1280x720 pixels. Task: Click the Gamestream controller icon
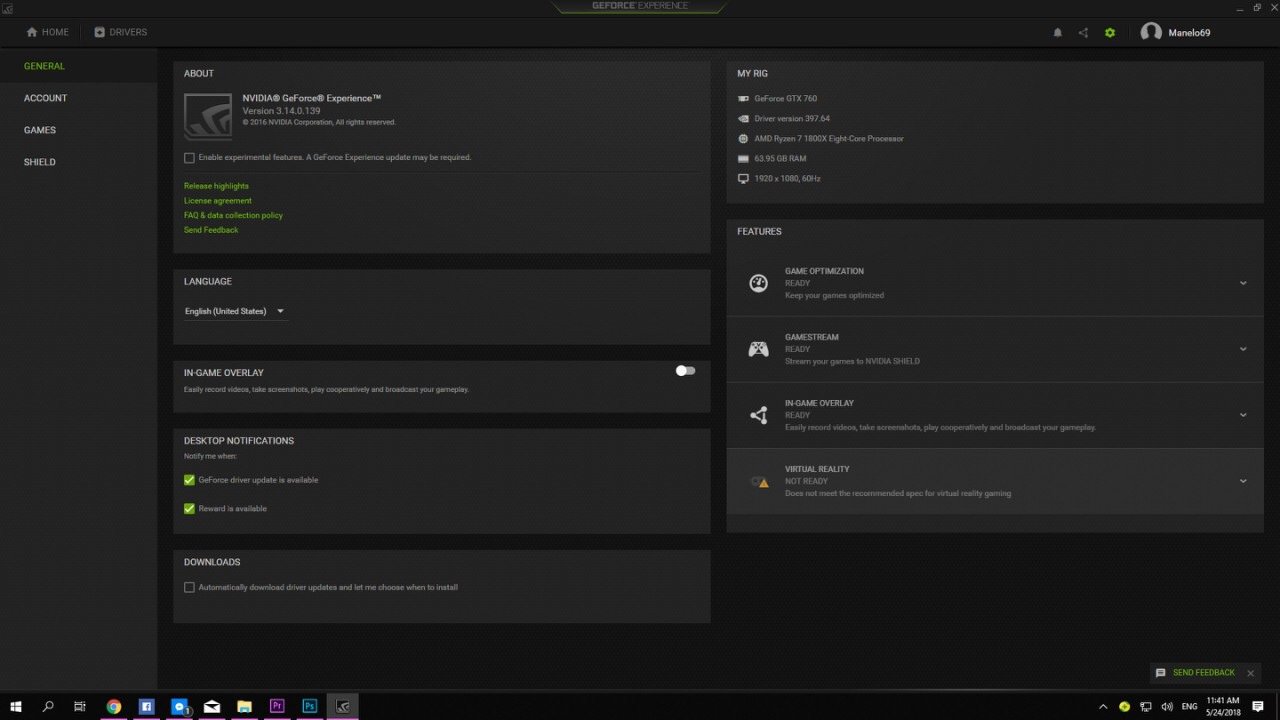[759, 349]
